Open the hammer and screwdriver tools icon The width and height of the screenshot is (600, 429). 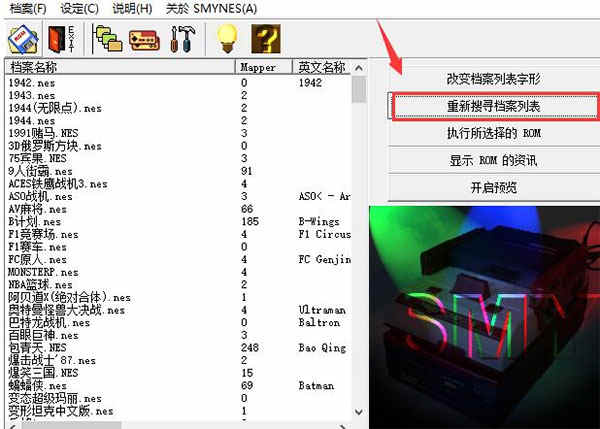182,39
